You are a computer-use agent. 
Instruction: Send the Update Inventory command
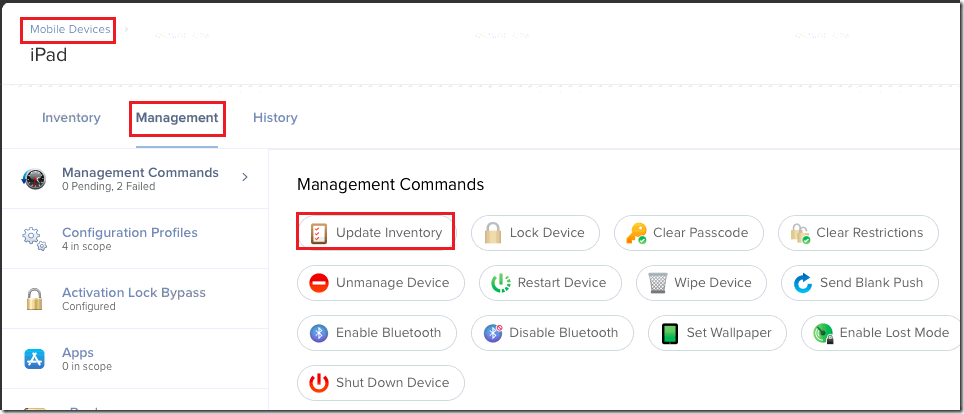tap(376, 233)
